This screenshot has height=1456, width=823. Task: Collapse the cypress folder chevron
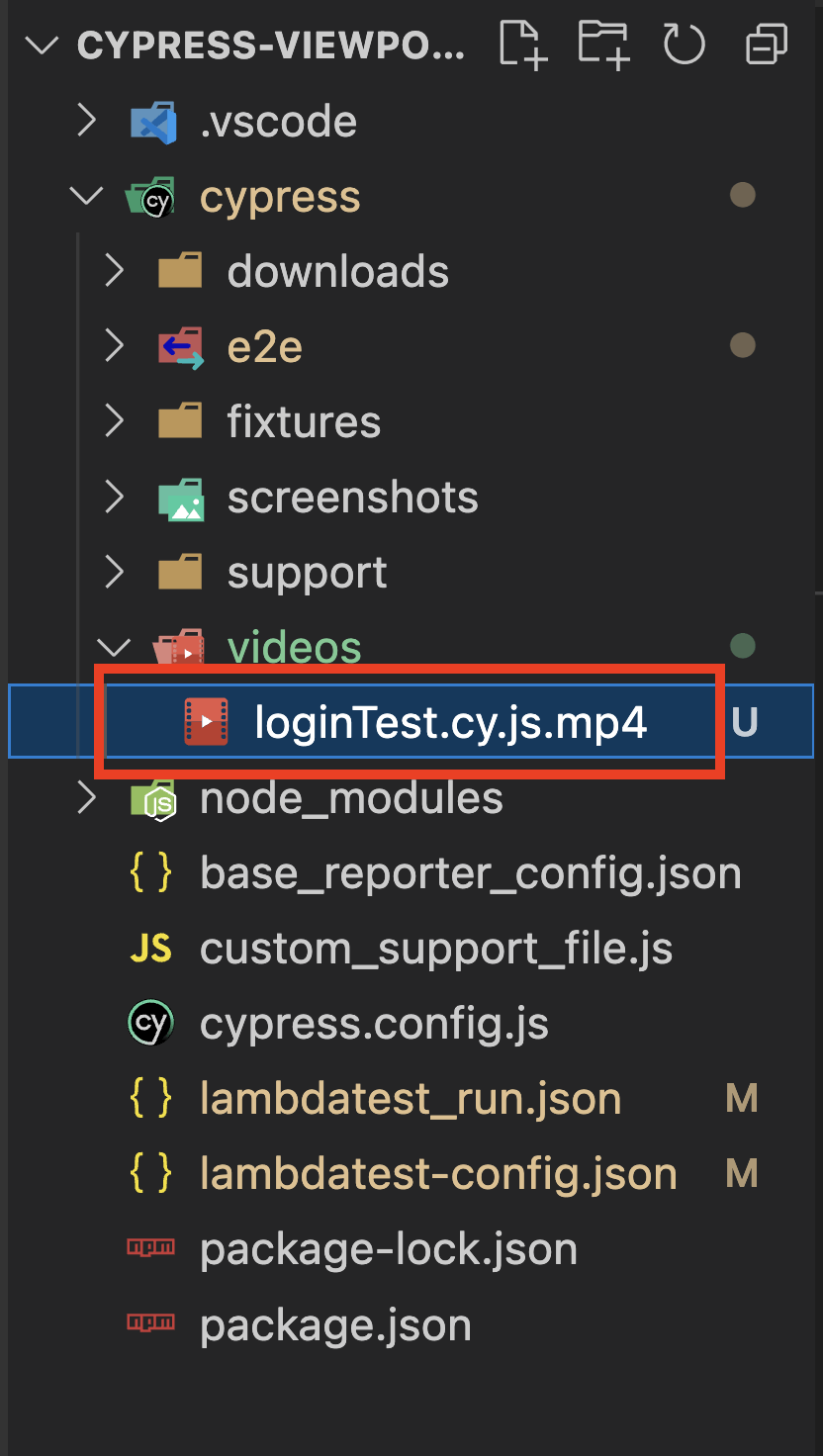(x=87, y=197)
